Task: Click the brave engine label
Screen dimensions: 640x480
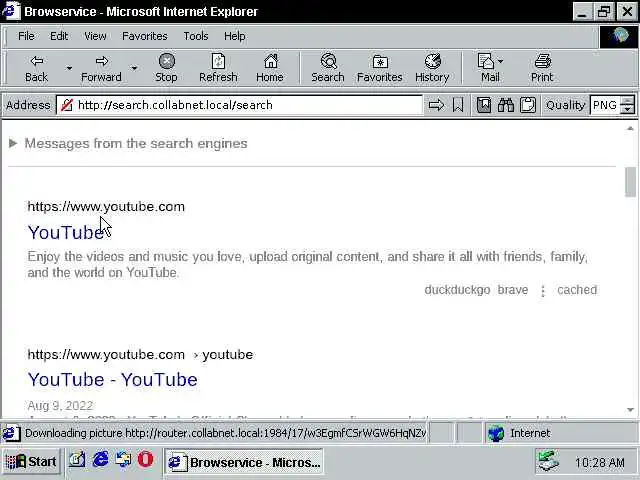Action: (513, 290)
